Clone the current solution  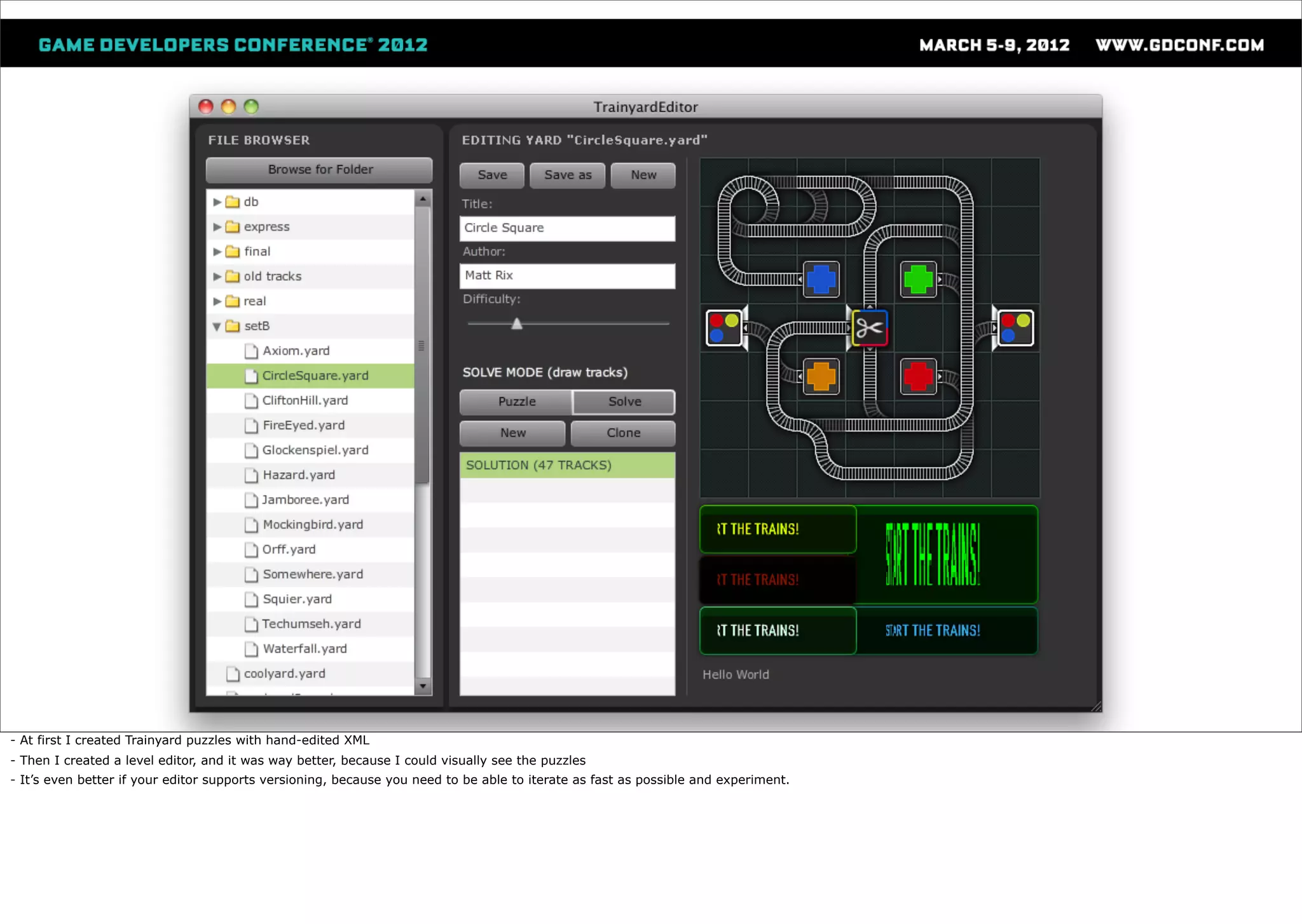(623, 433)
